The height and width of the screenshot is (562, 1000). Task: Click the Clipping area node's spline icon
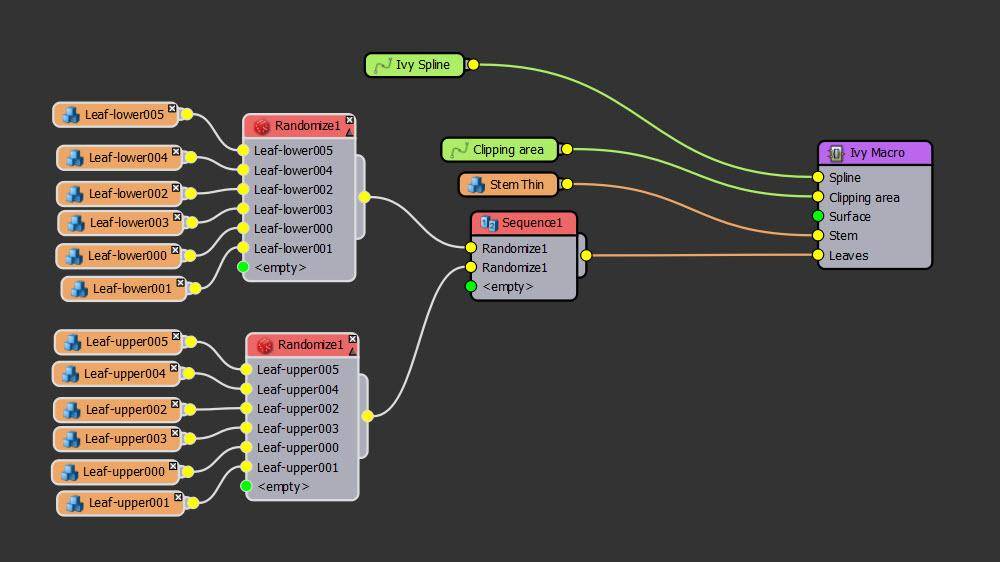coord(458,150)
